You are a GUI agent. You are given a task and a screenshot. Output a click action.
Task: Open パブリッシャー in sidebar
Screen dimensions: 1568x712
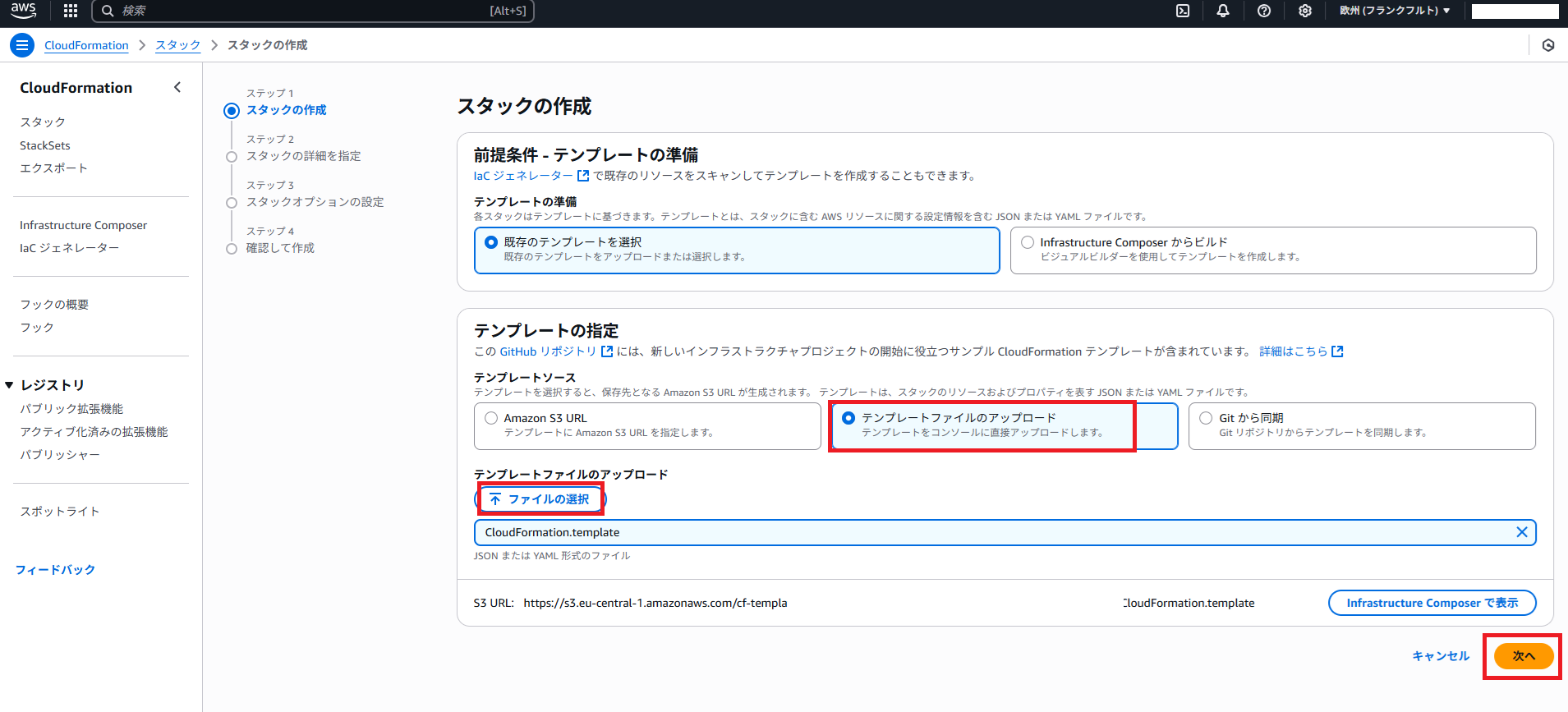pyautogui.click(x=60, y=455)
